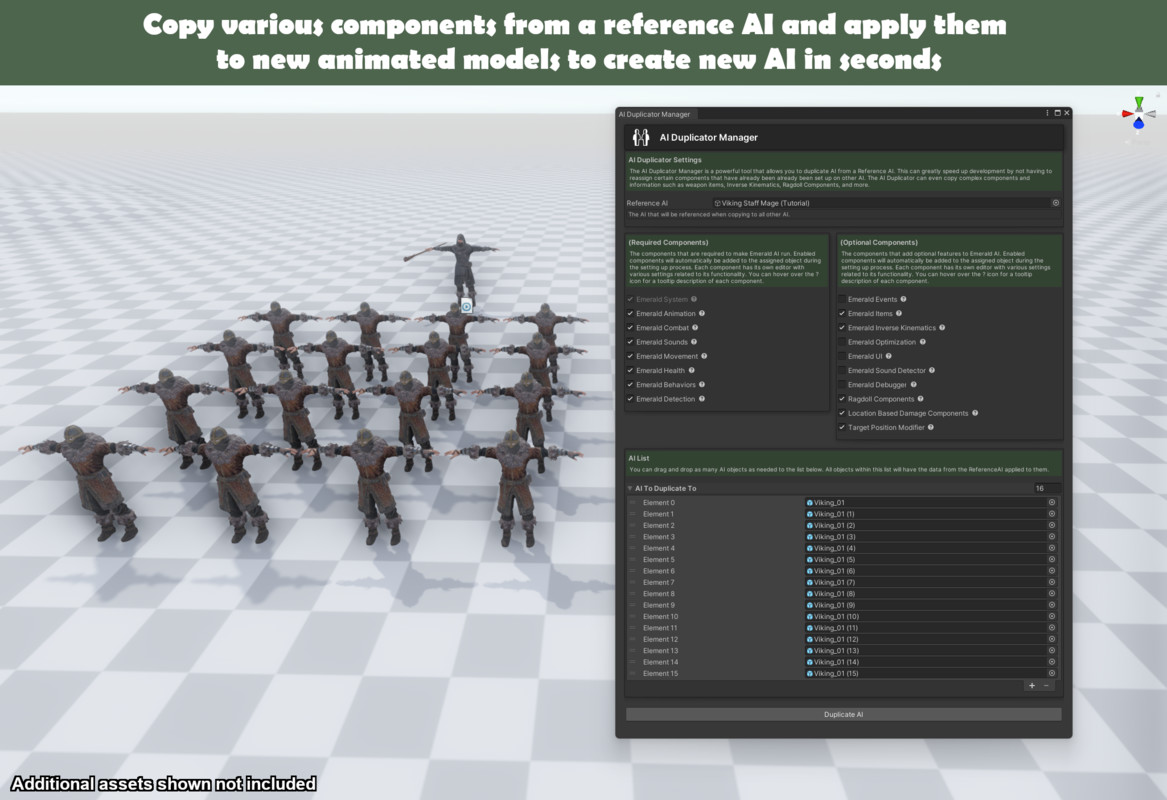This screenshot has height=800, width=1167.
Task: Click help icon next to Ragdoll Components
Action: [x=921, y=399]
